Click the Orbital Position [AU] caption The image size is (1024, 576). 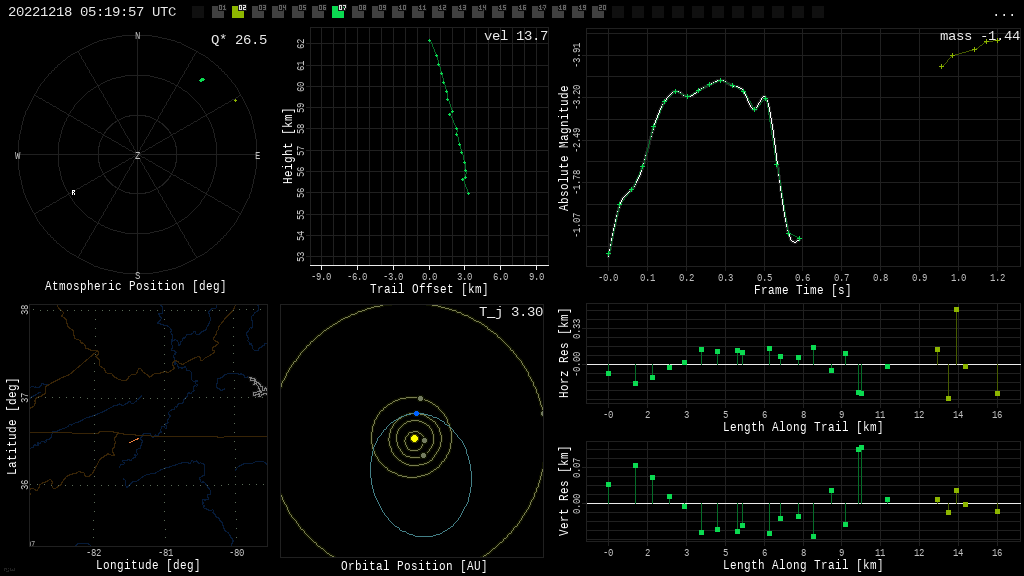[414, 567]
